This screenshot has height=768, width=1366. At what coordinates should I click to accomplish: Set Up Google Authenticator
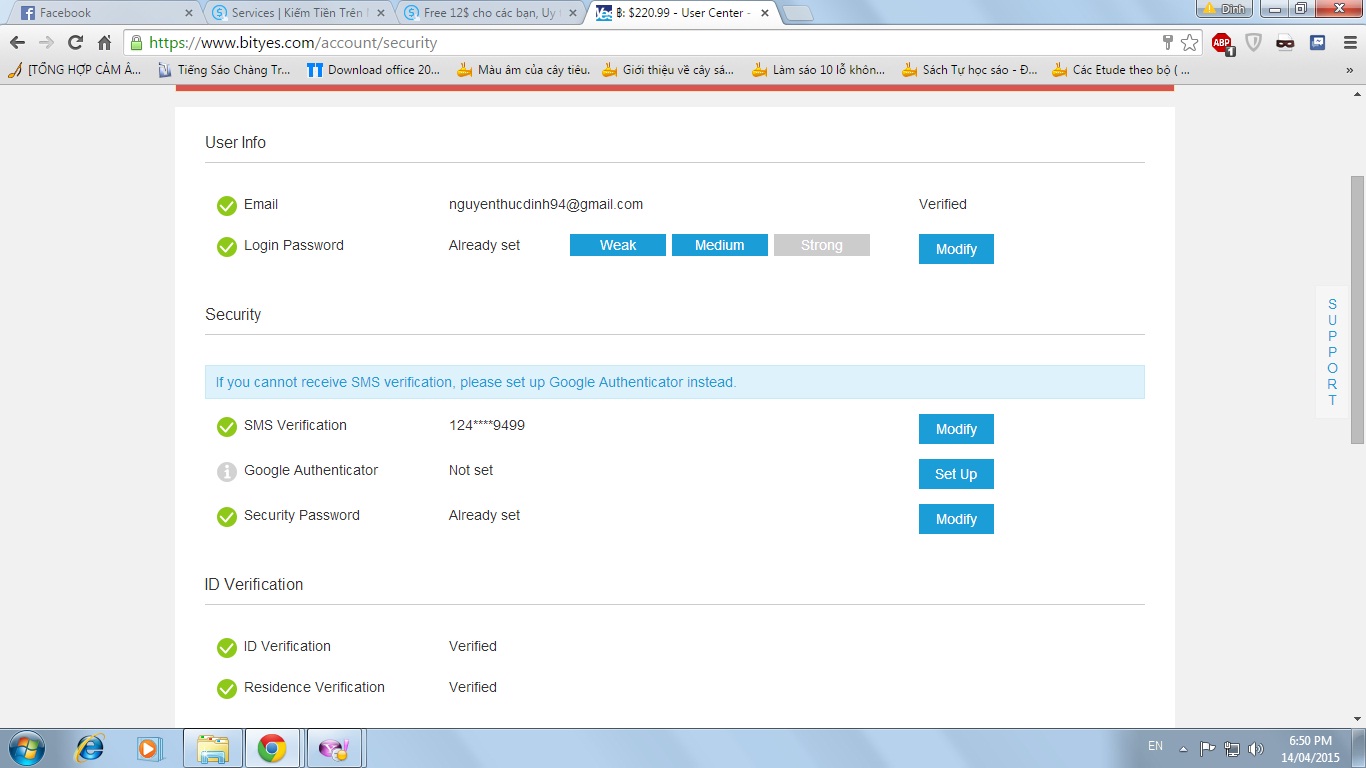coord(956,474)
